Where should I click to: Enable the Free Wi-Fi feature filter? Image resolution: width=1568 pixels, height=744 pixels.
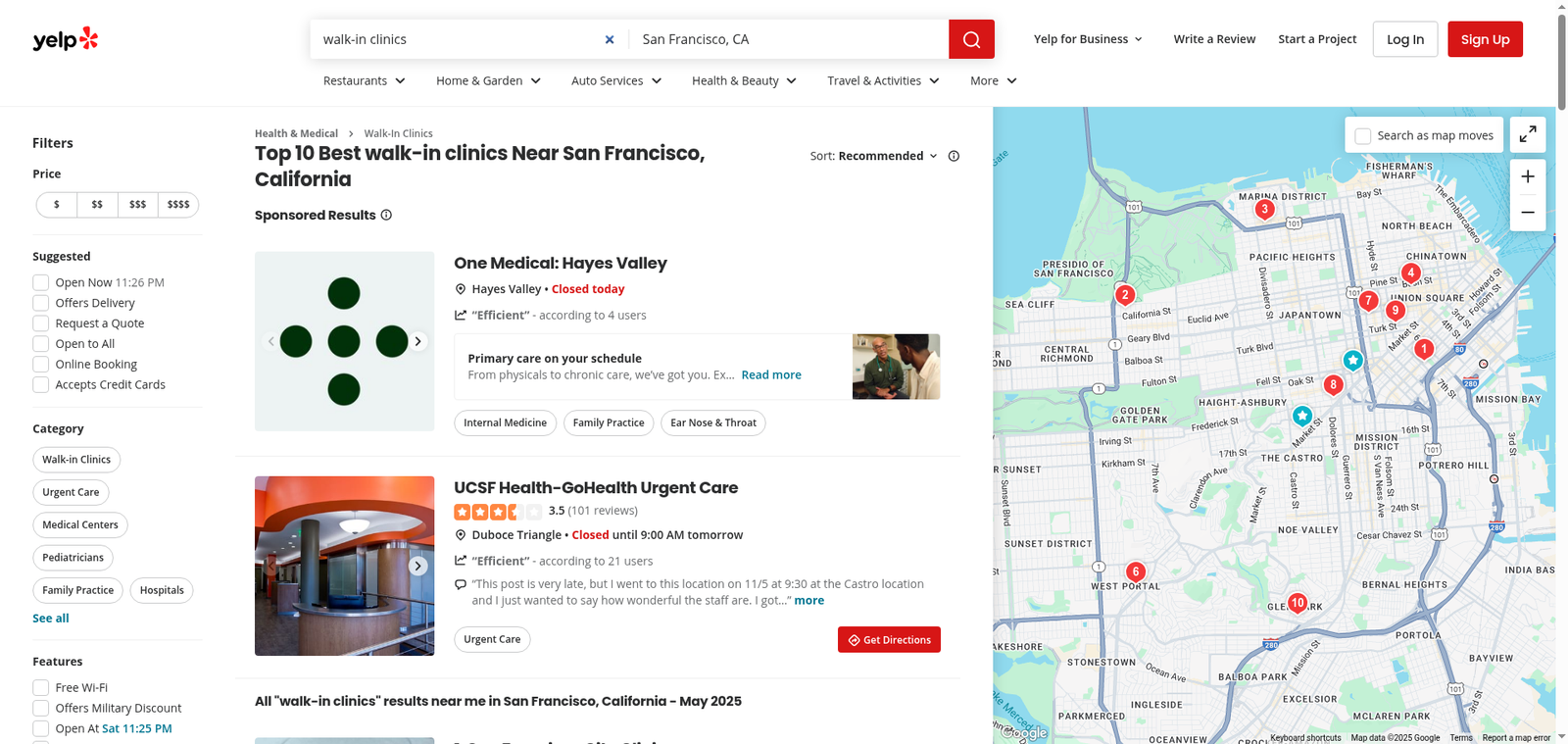click(41, 688)
